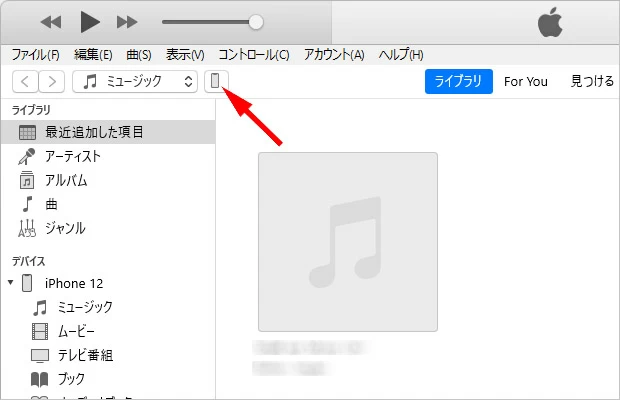
Task: Click the Rewind previous track button
Action: pyautogui.click(x=51, y=21)
